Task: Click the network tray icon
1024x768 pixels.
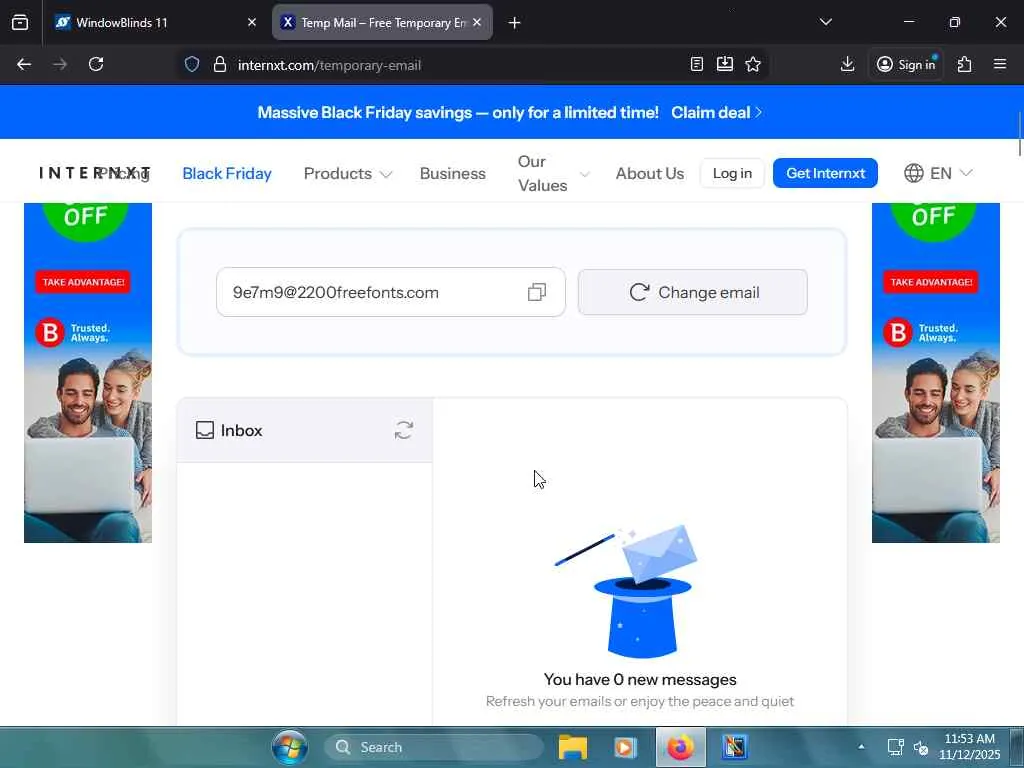Action: tap(895, 746)
